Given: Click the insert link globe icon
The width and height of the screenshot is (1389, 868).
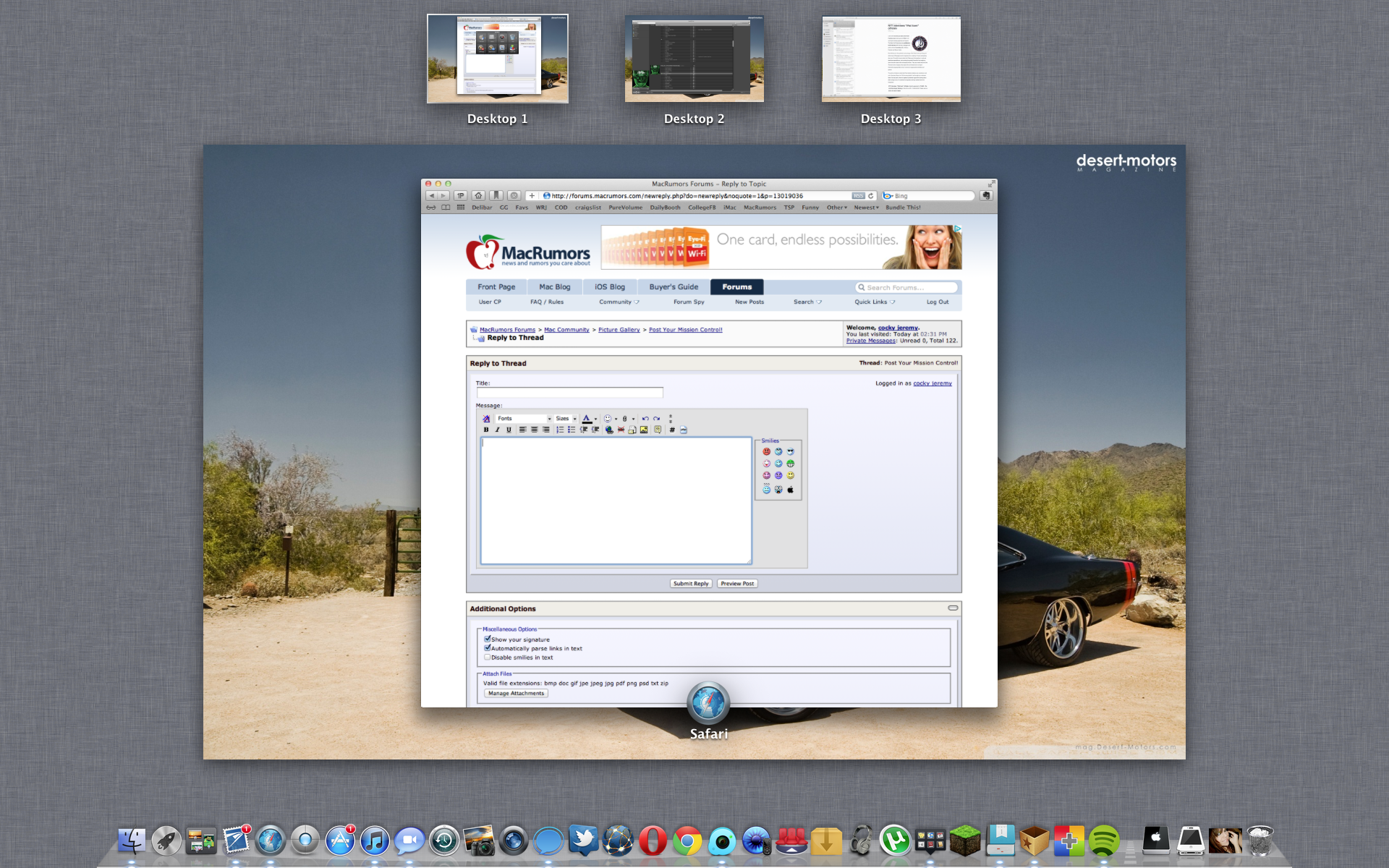Looking at the screenshot, I should click(609, 430).
